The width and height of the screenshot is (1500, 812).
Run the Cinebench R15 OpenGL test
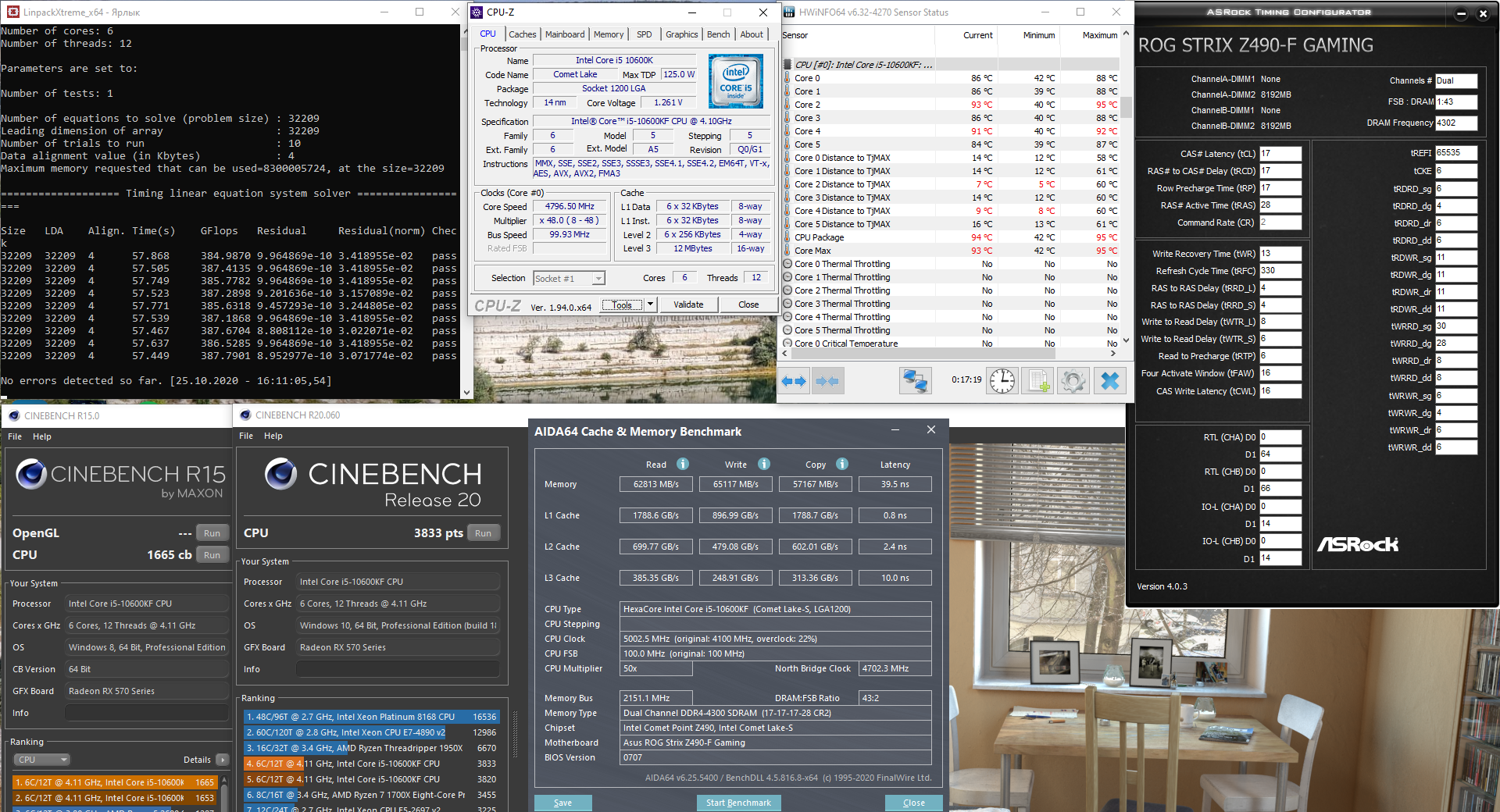pyautogui.click(x=212, y=533)
